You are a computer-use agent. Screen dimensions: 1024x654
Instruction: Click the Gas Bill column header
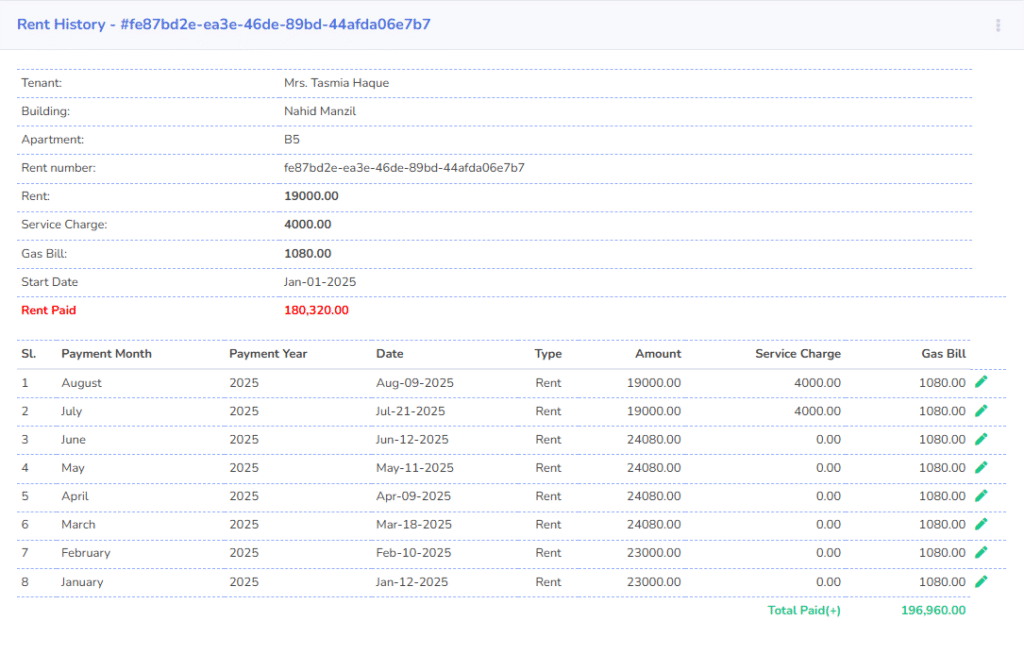[x=944, y=353]
